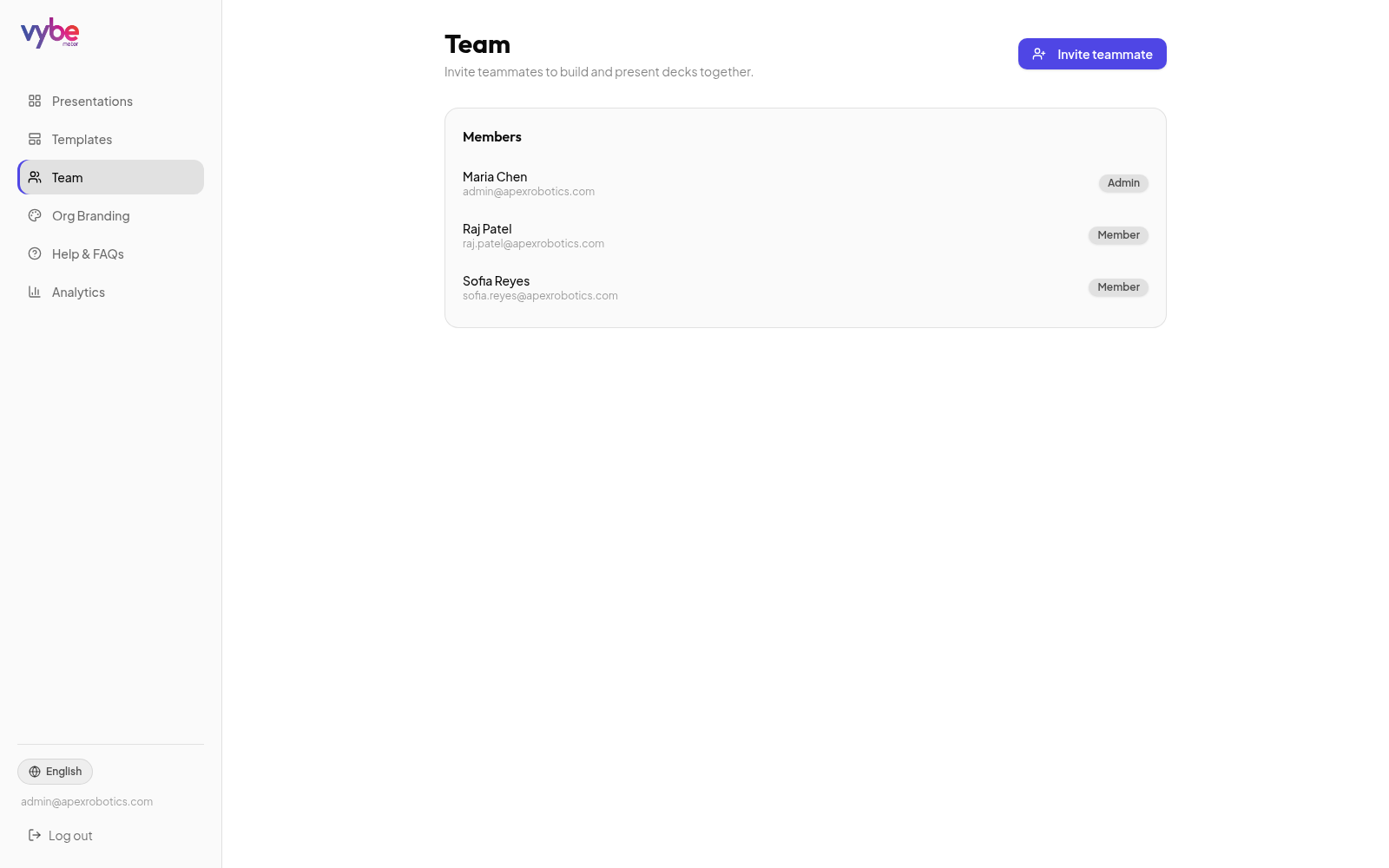Select the member name Sofia Reyes
This screenshot has height=868, width=1389.
[x=496, y=281]
